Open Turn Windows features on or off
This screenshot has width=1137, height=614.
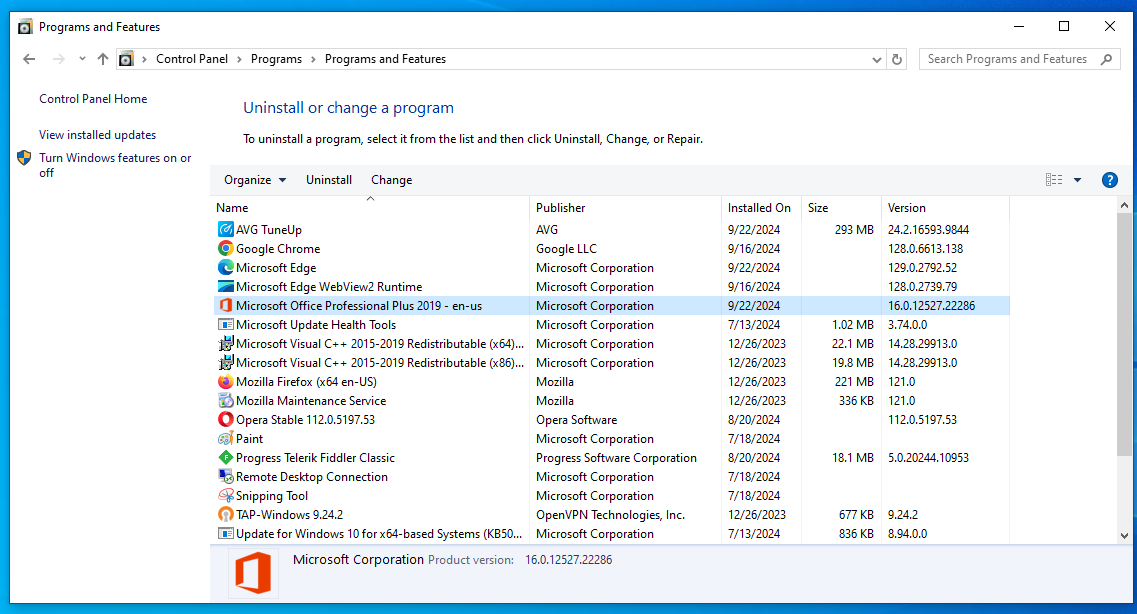tap(115, 165)
